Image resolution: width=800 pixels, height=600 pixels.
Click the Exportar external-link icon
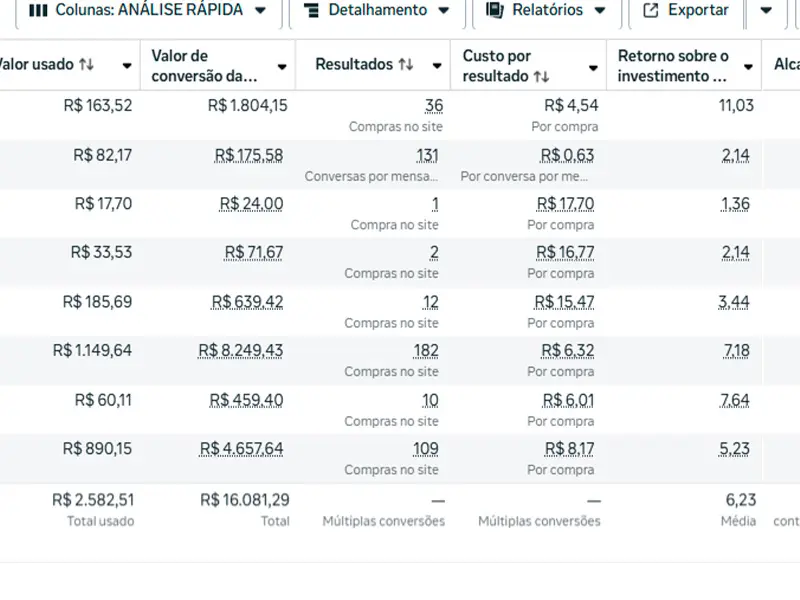(x=651, y=10)
